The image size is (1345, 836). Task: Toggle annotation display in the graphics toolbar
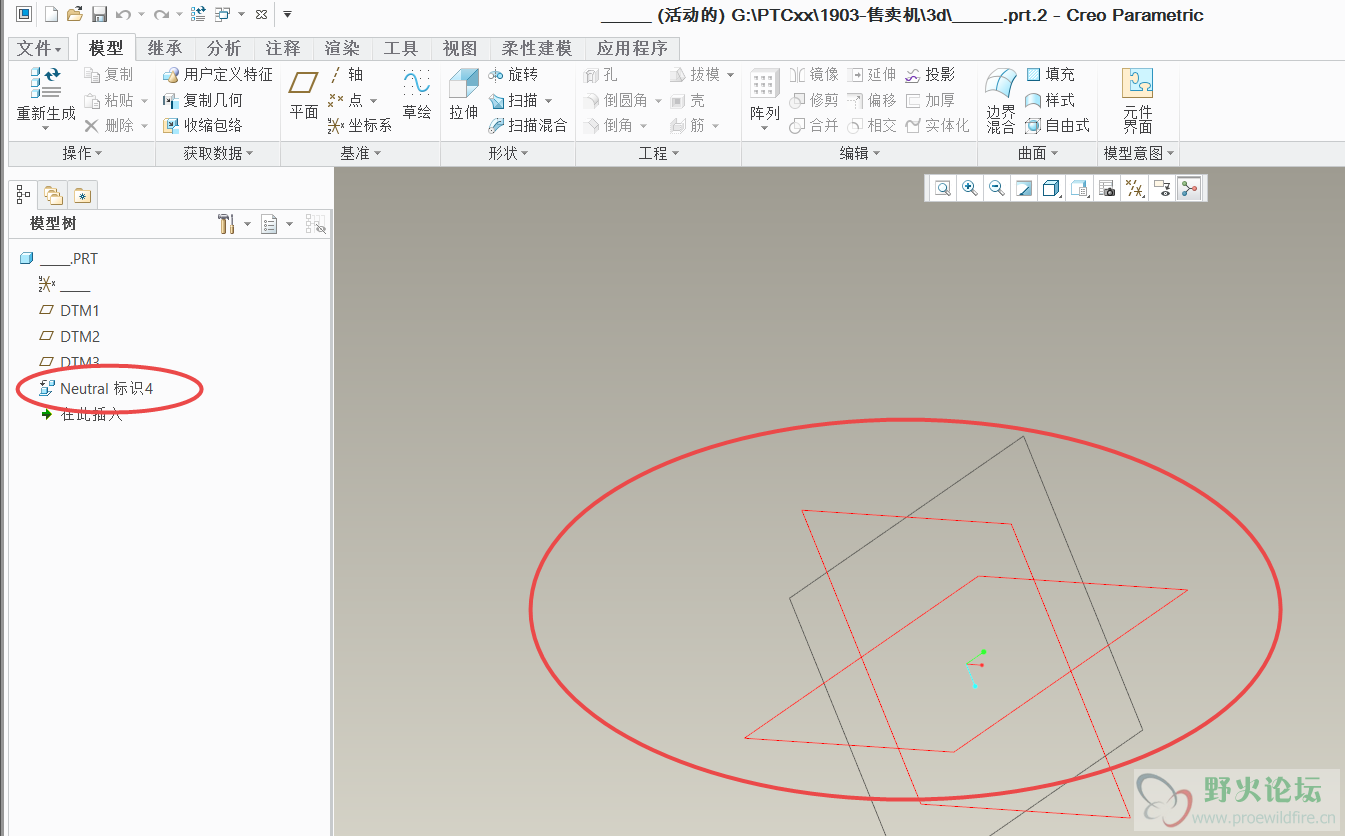coord(1162,188)
